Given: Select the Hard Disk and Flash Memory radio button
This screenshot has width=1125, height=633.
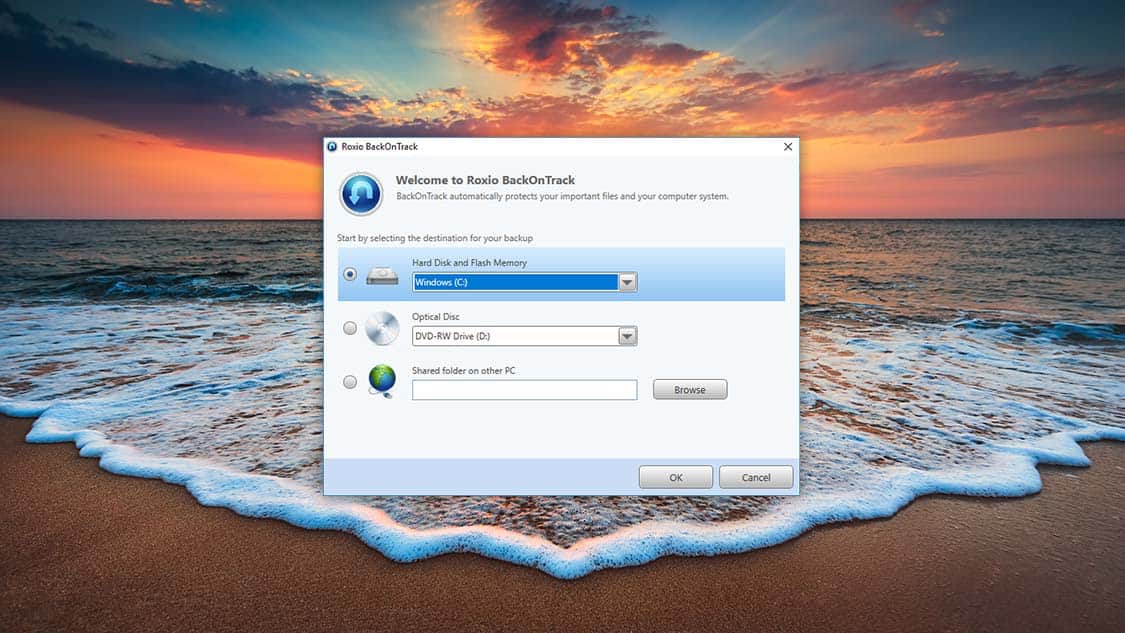Looking at the screenshot, I should 349,274.
